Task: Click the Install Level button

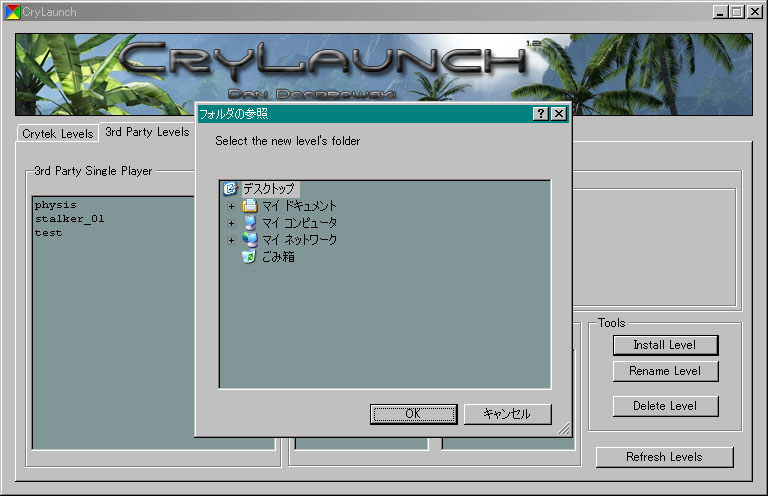Action: point(665,345)
